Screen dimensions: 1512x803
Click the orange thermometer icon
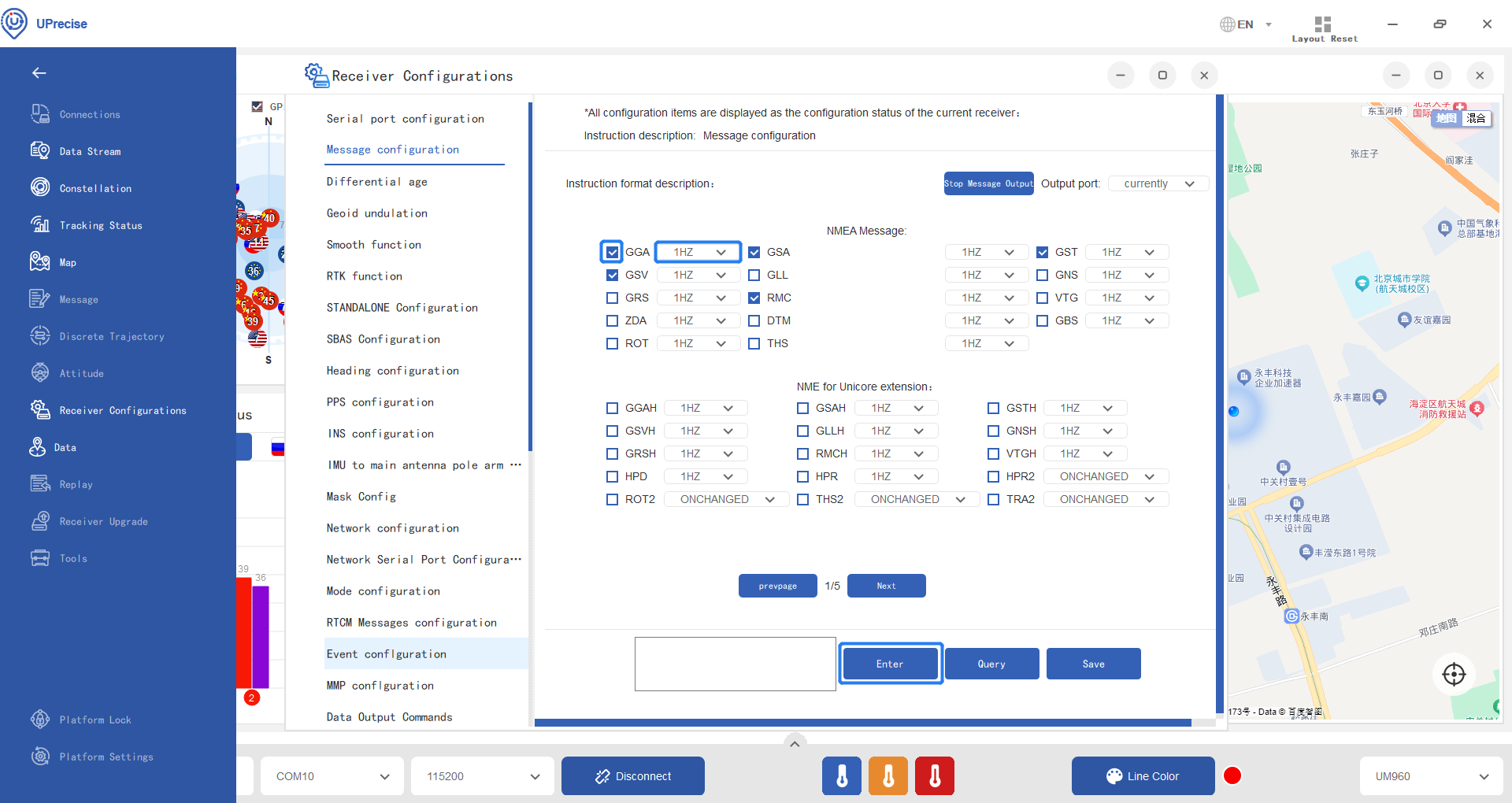[888, 776]
